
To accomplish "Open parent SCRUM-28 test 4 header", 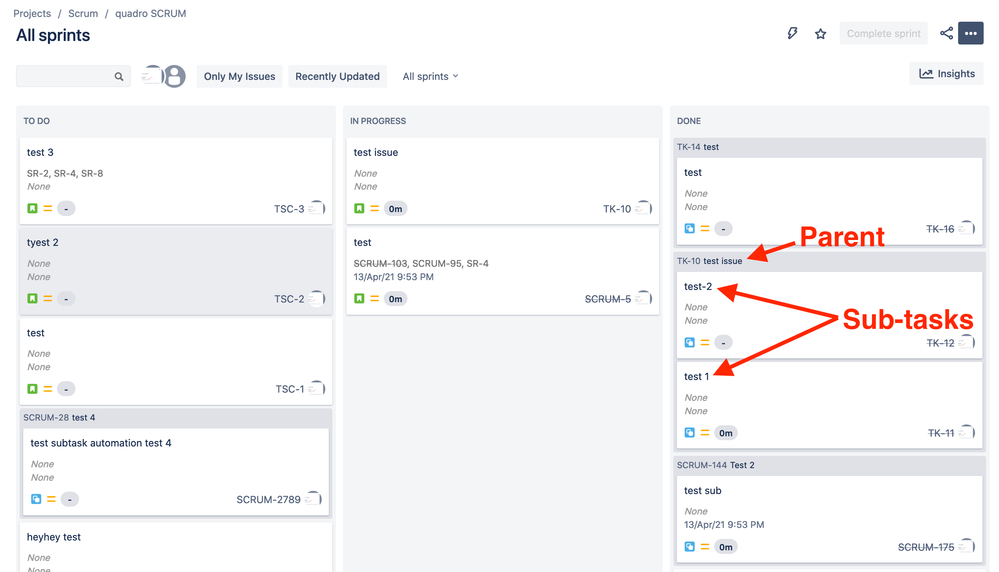I will (x=59, y=418).
